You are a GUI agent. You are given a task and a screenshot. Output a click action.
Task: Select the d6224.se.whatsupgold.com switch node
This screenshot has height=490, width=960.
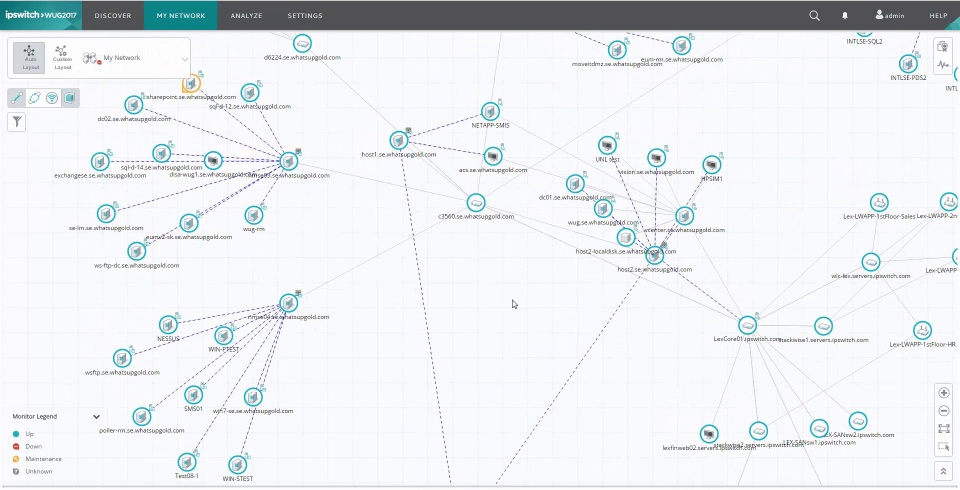pos(302,43)
